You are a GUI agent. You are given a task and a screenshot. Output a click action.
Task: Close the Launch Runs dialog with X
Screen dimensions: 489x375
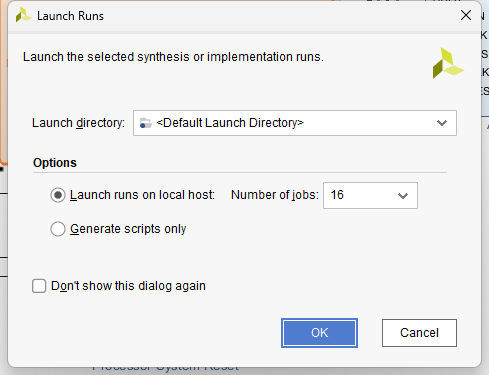(x=466, y=15)
